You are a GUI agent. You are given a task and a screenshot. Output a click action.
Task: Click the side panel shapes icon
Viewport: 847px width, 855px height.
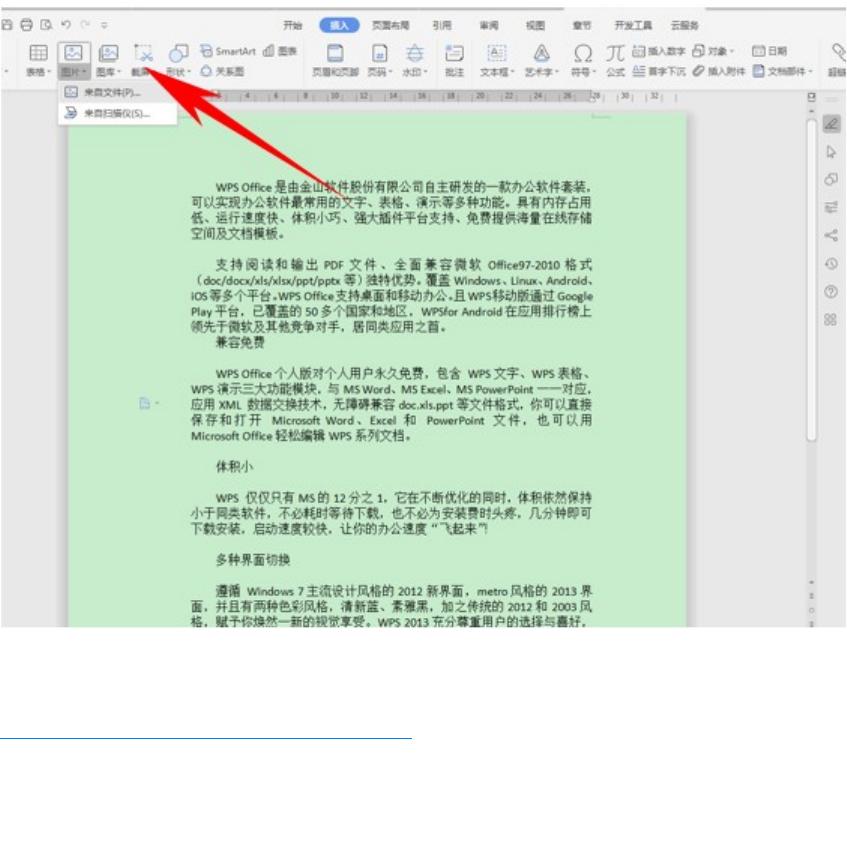point(831,179)
